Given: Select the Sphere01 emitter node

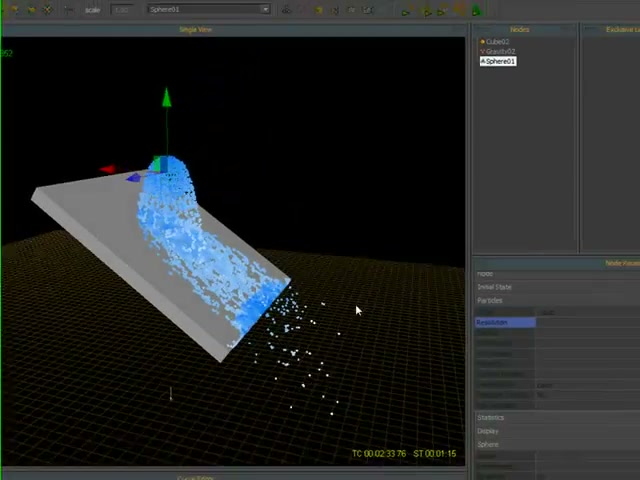Looking at the screenshot, I should click(x=498, y=61).
